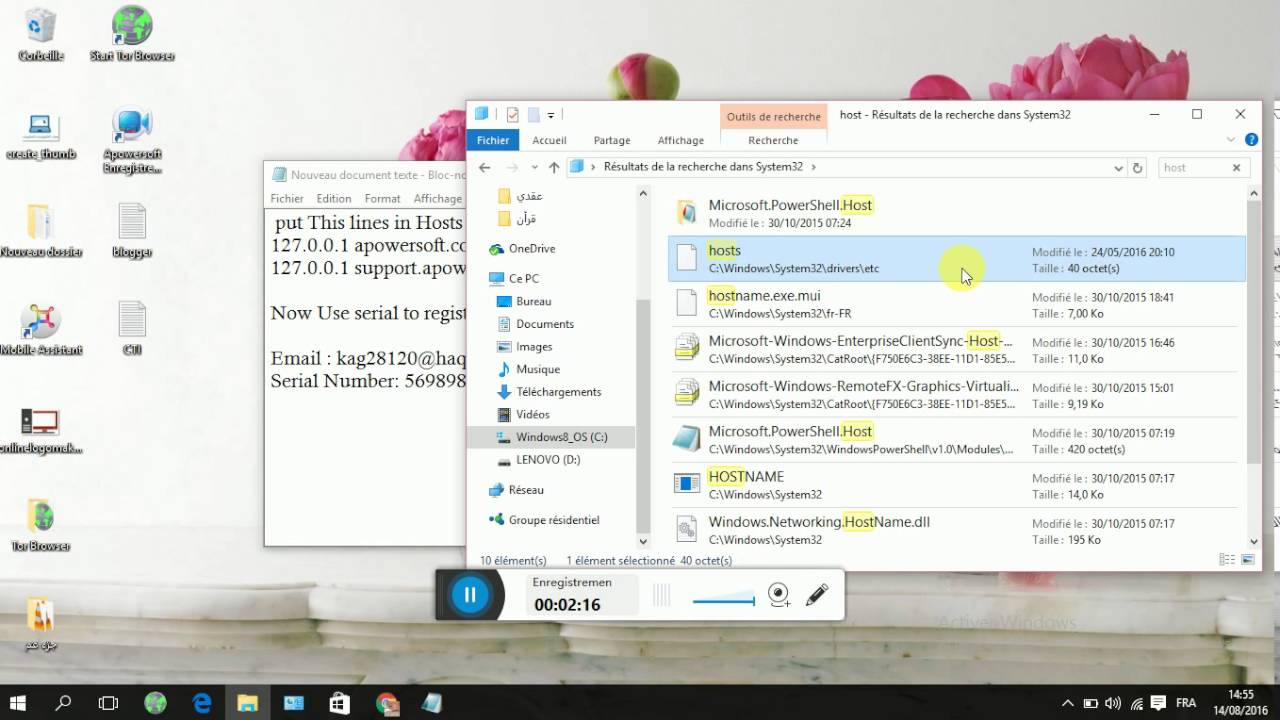Clear the search box with the X
This screenshot has width=1280, height=720.
(1236, 168)
